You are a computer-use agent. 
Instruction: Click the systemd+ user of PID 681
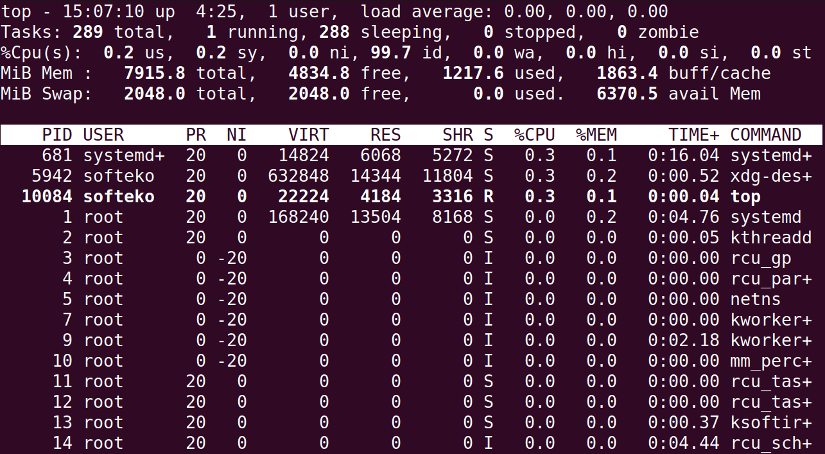[x=124, y=156]
